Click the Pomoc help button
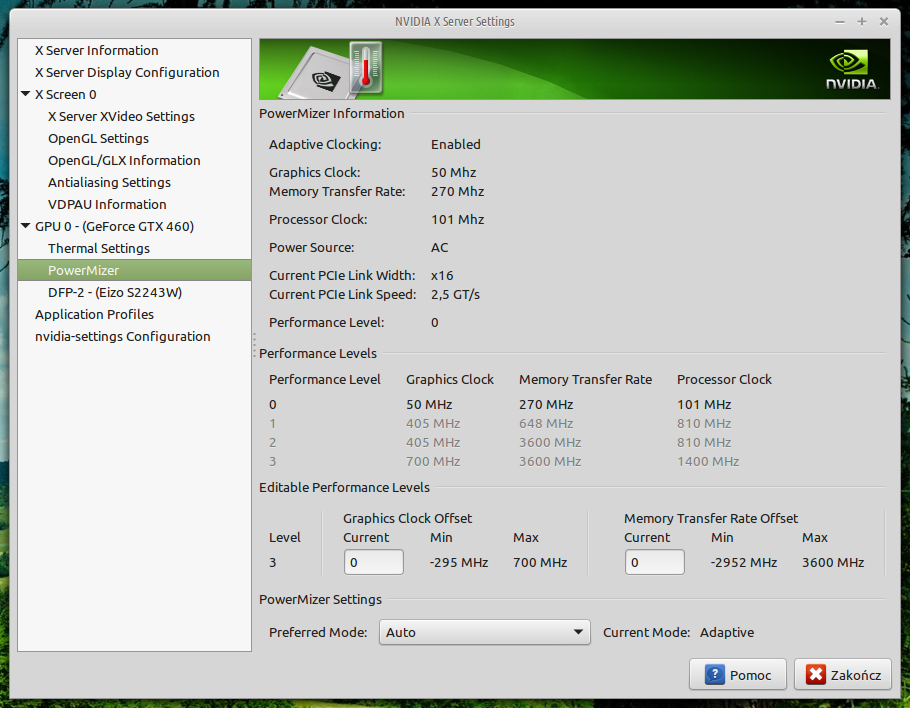Image resolution: width=910 pixels, height=708 pixels. (738, 674)
